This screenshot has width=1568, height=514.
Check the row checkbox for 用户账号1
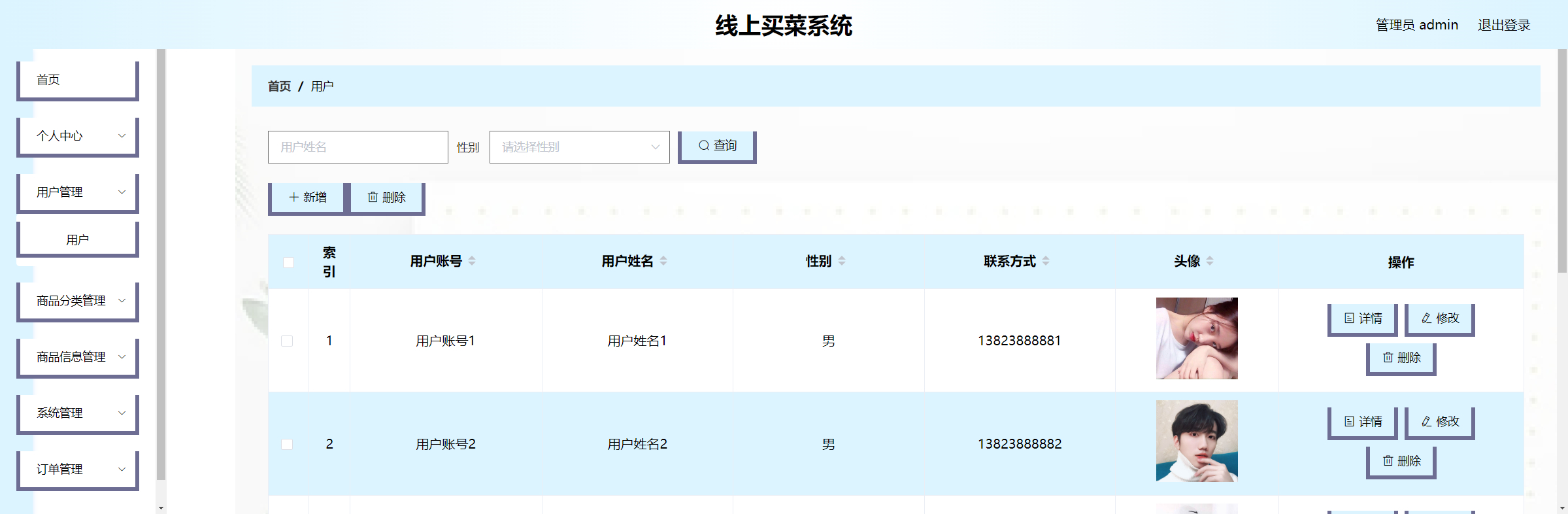point(287,341)
